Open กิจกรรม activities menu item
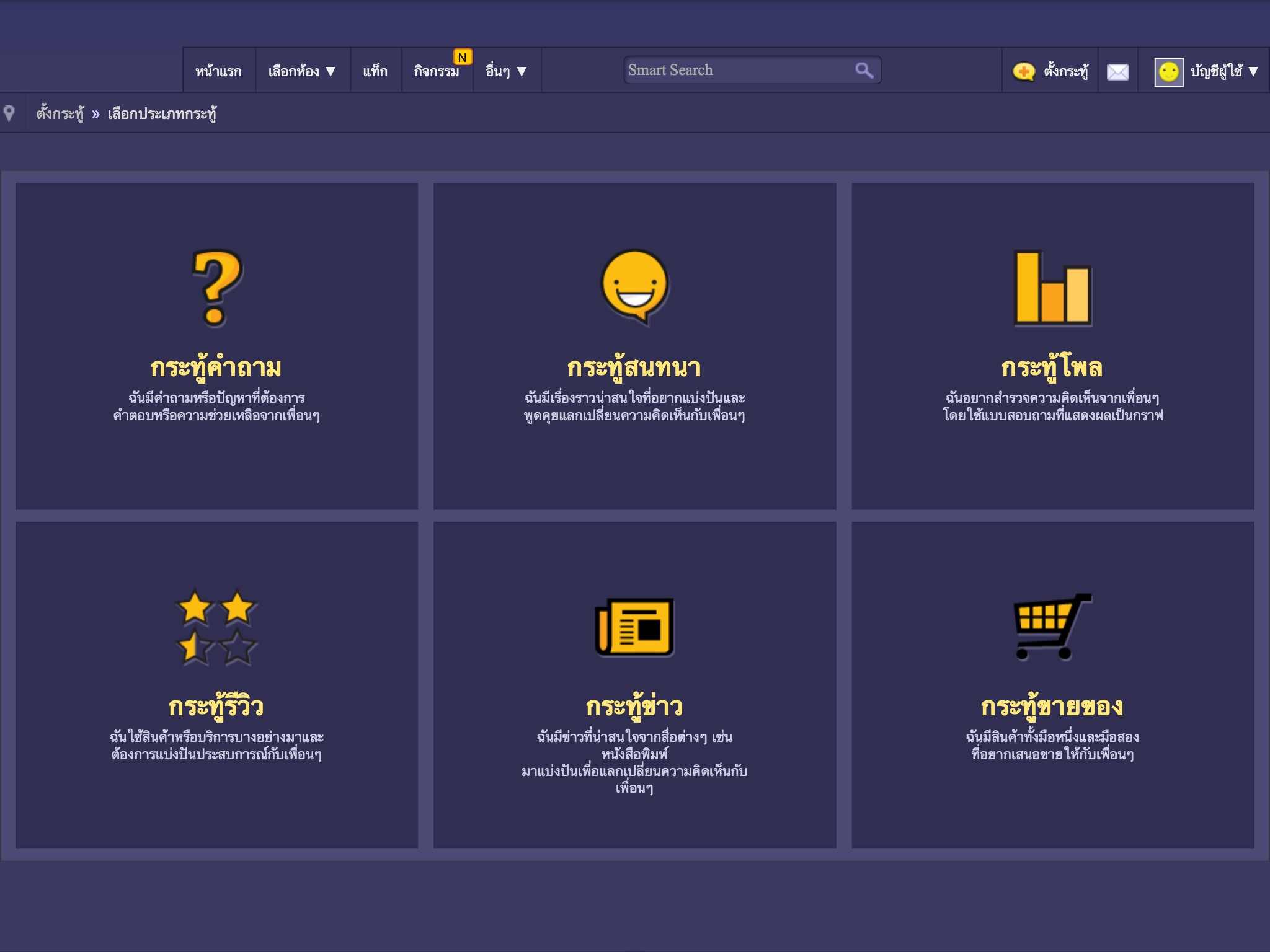Viewport: 1270px width, 952px height. click(x=437, y=71)
